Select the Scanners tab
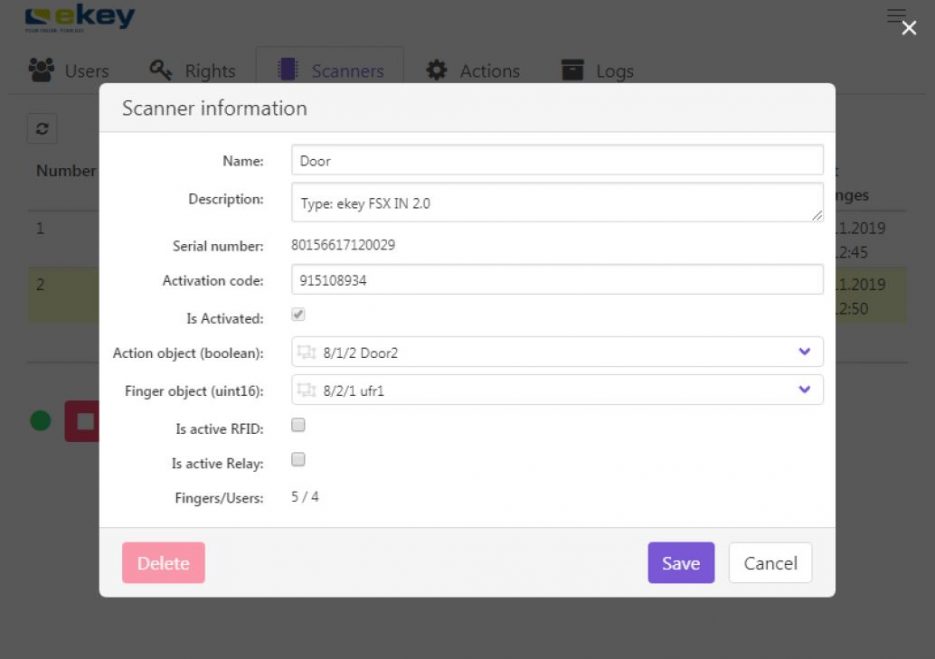 pos(330,70)
